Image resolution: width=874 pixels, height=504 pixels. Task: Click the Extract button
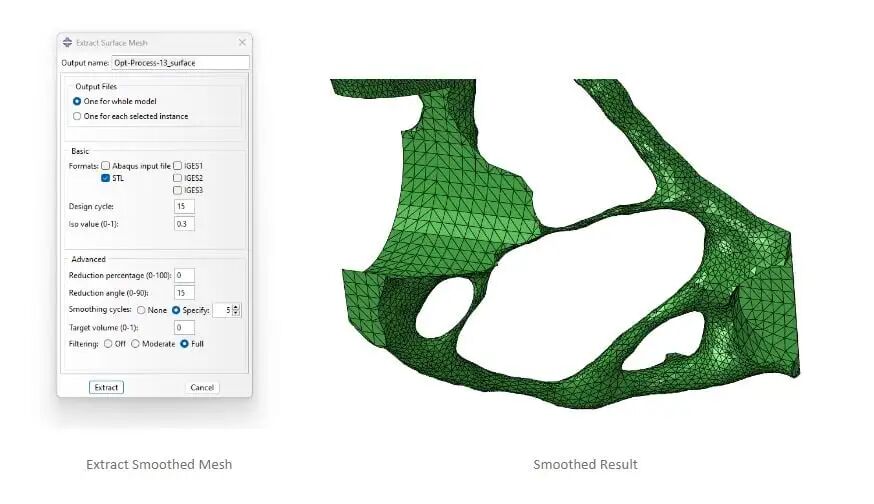(106, 387)
